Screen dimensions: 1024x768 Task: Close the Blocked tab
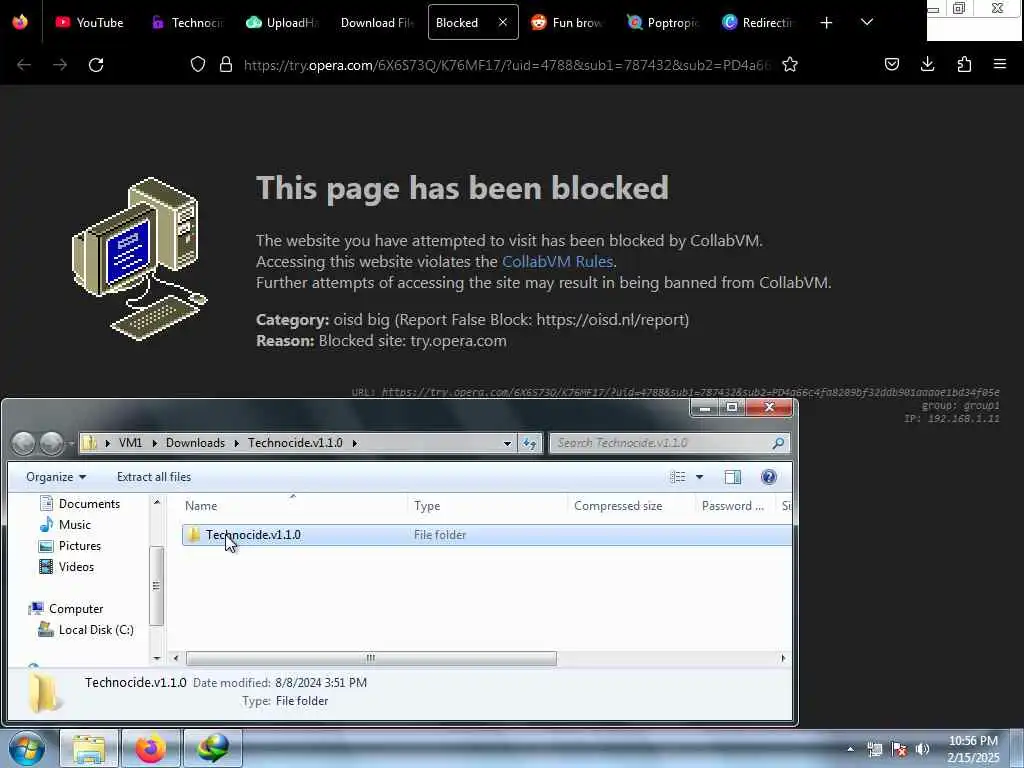tap(503, 22)
